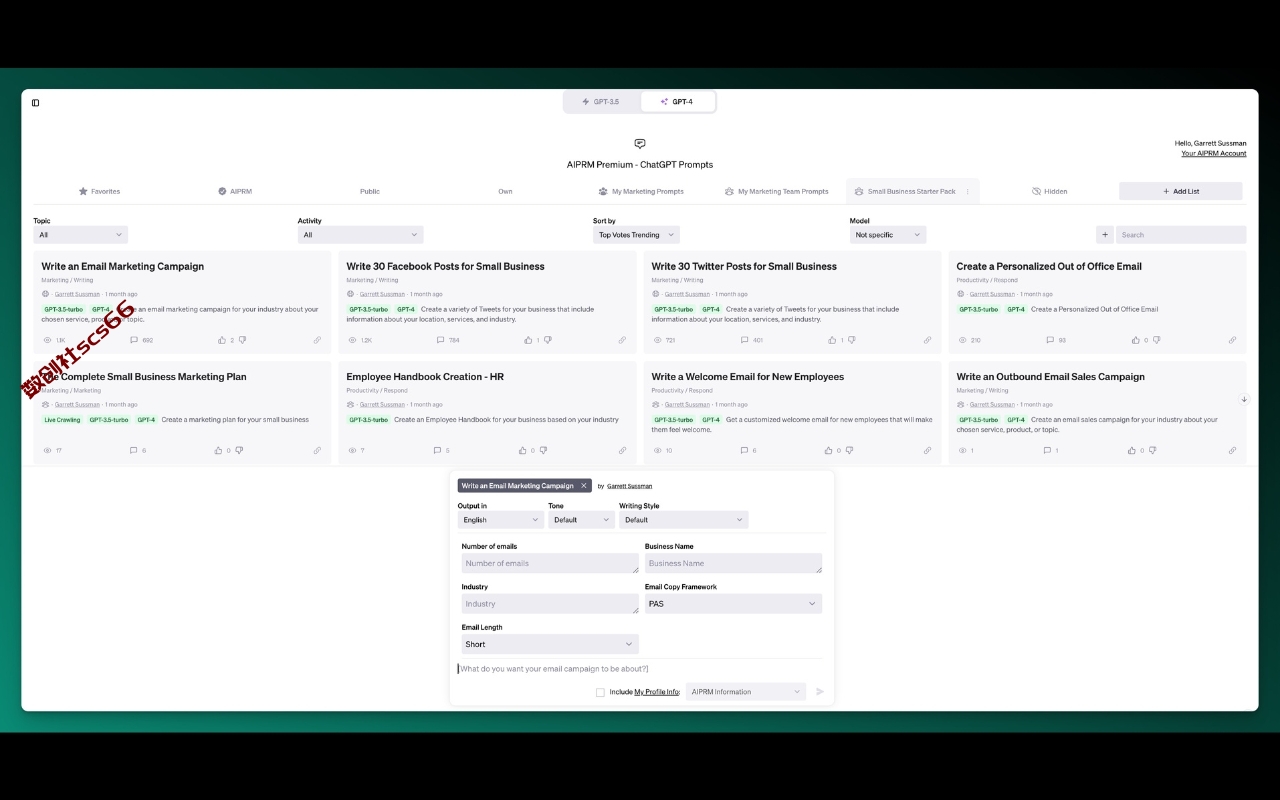The width and height of the screenshot is (1280, 800).
Task: Open the My Profile Info link
Action: (657, 692)
